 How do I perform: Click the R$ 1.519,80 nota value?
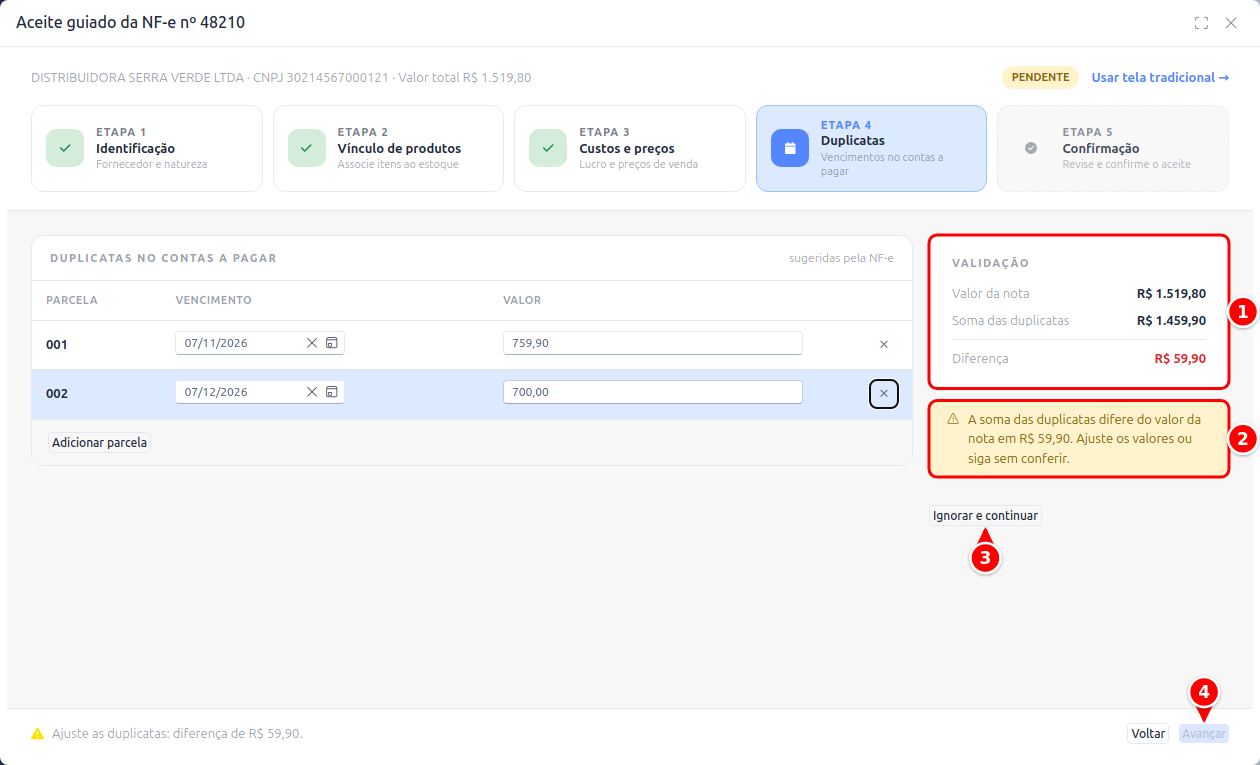pos(1171,294)
